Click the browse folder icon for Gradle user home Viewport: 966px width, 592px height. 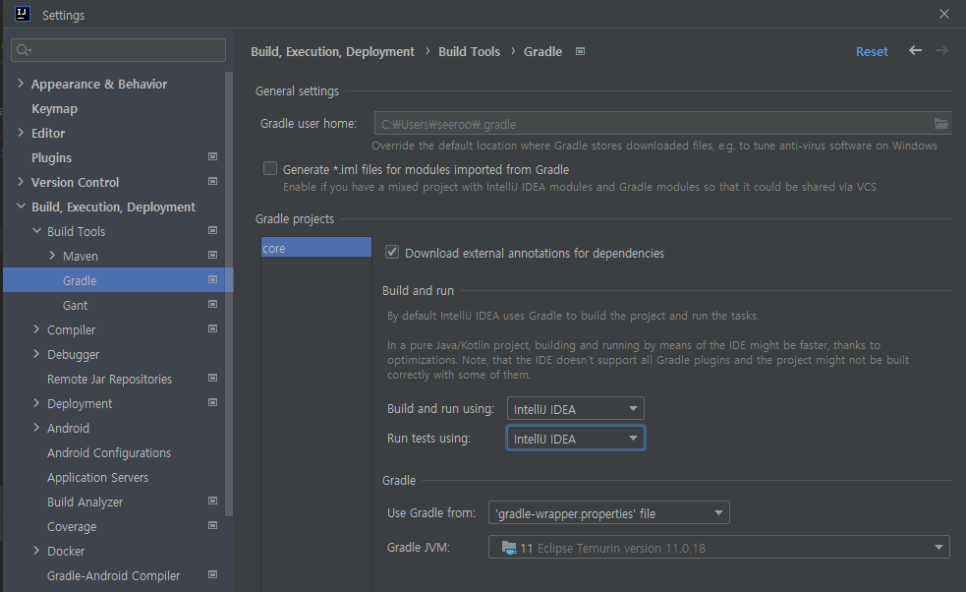coord(941,124)
